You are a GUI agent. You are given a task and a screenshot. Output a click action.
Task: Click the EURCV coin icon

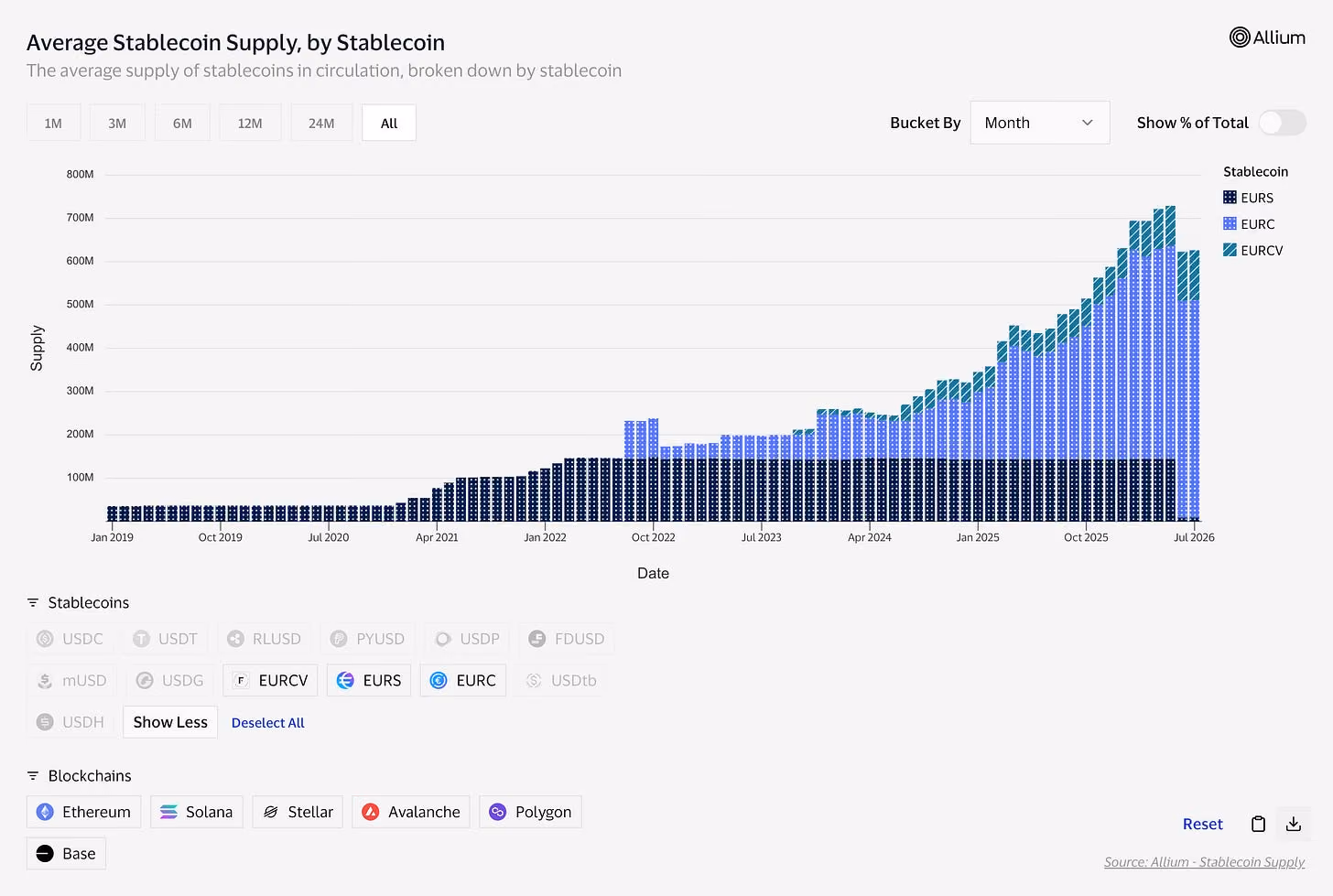pos(241,680)
